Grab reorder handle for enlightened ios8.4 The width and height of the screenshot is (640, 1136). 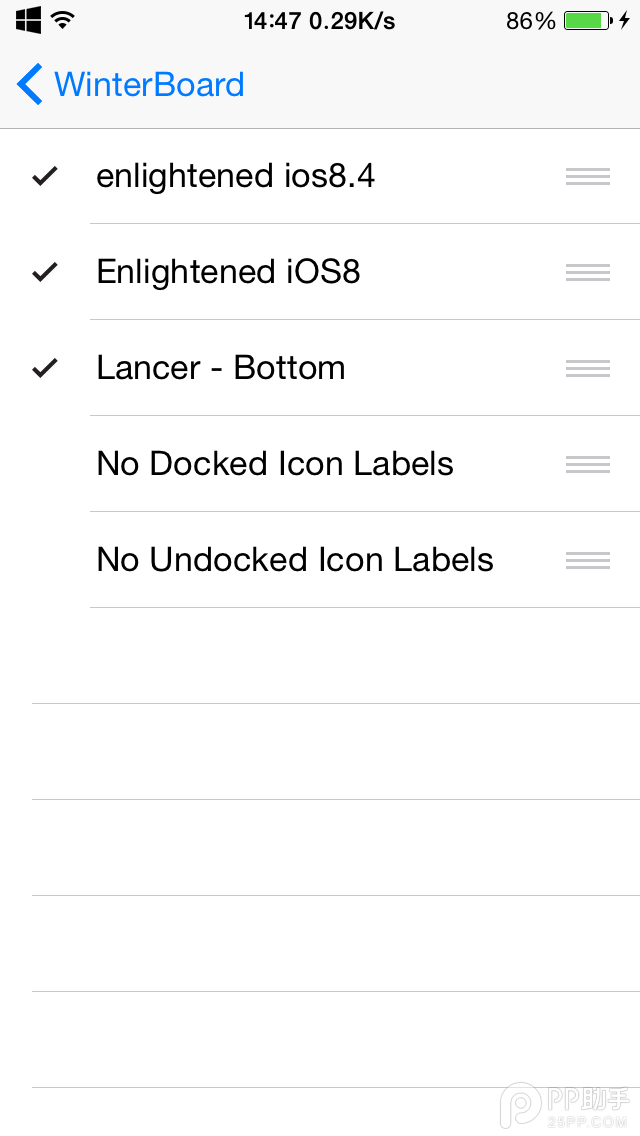(x=588, y=177)
